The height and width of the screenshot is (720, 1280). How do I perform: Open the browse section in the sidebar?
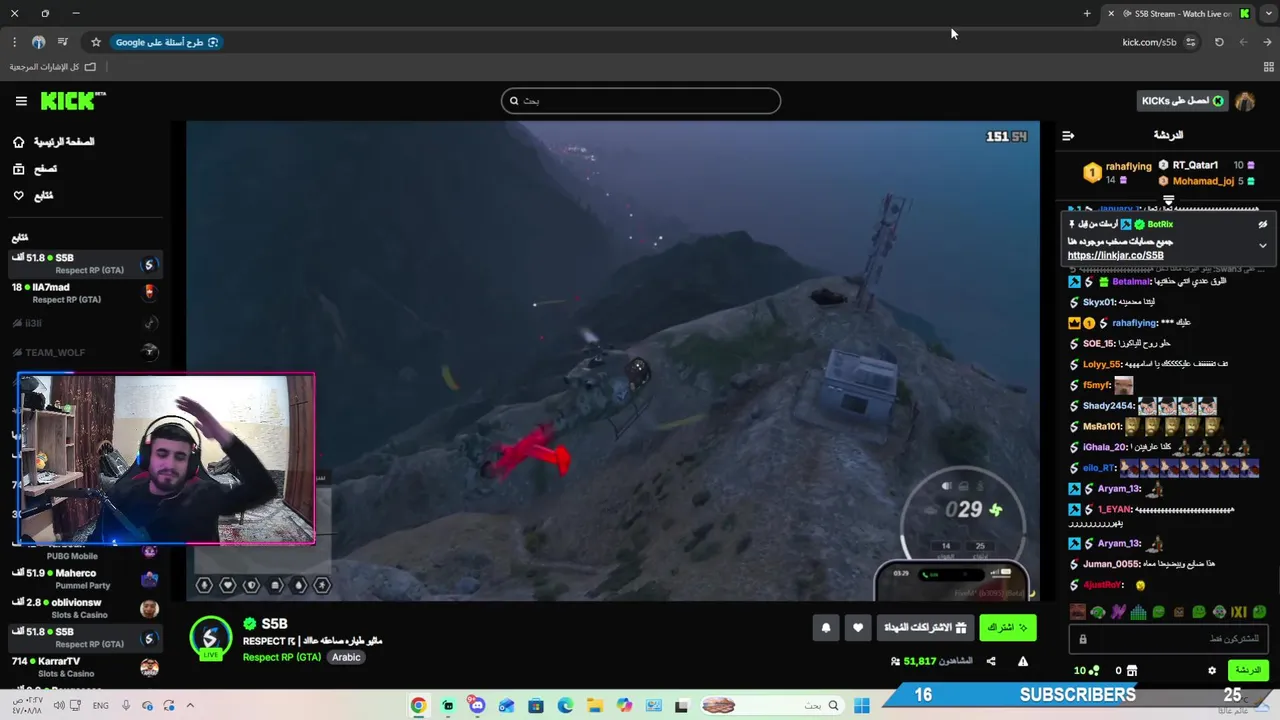point(35,169)
